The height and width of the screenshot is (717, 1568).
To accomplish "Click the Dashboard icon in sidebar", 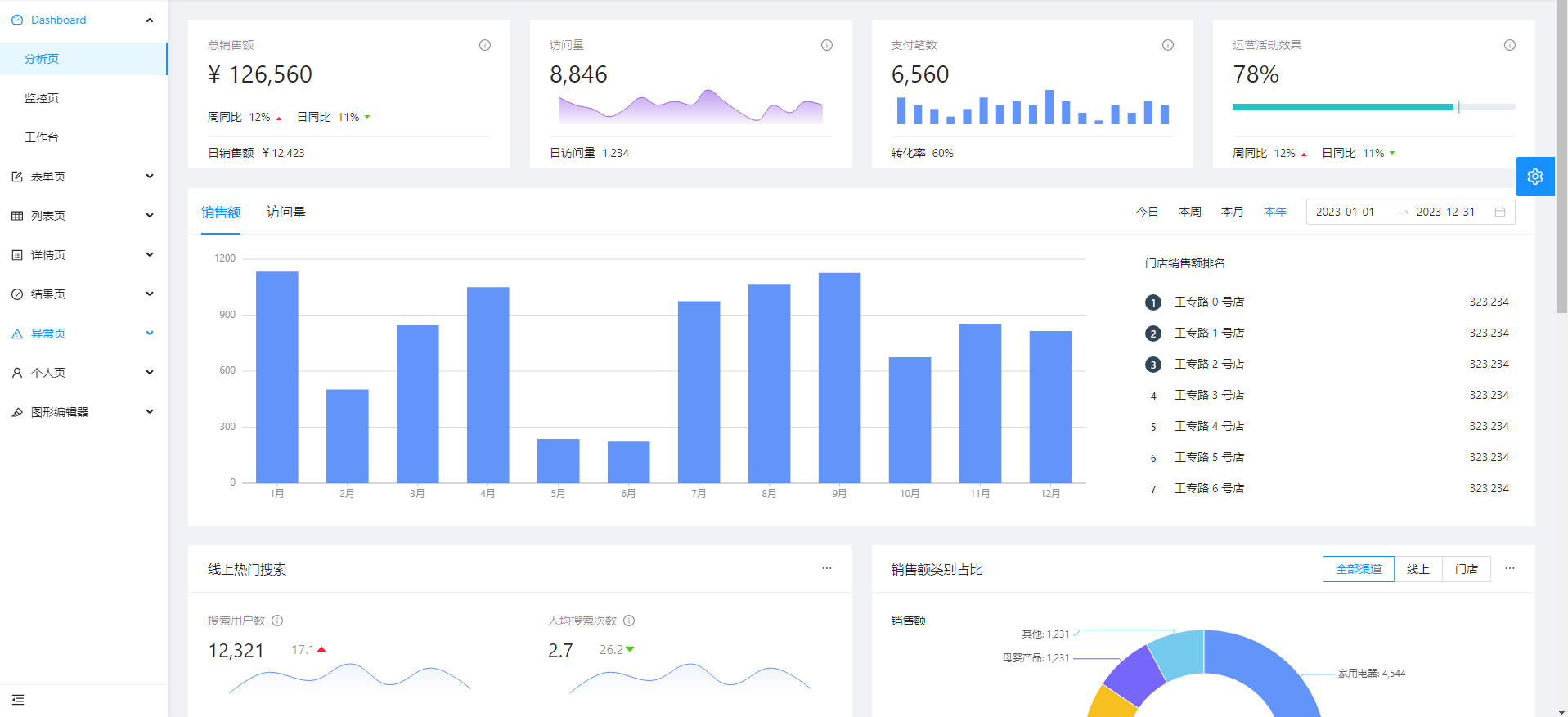I will pos(17,20).
